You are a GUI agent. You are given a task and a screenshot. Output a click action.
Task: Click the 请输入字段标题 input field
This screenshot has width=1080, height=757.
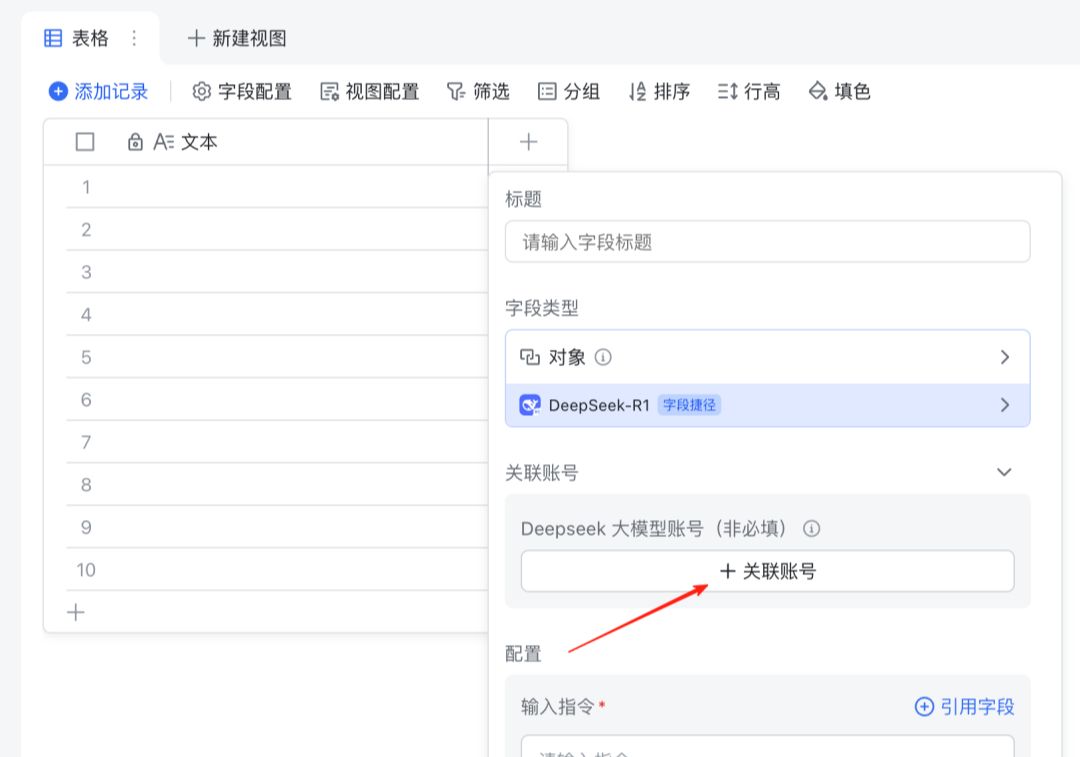(767, 241)
